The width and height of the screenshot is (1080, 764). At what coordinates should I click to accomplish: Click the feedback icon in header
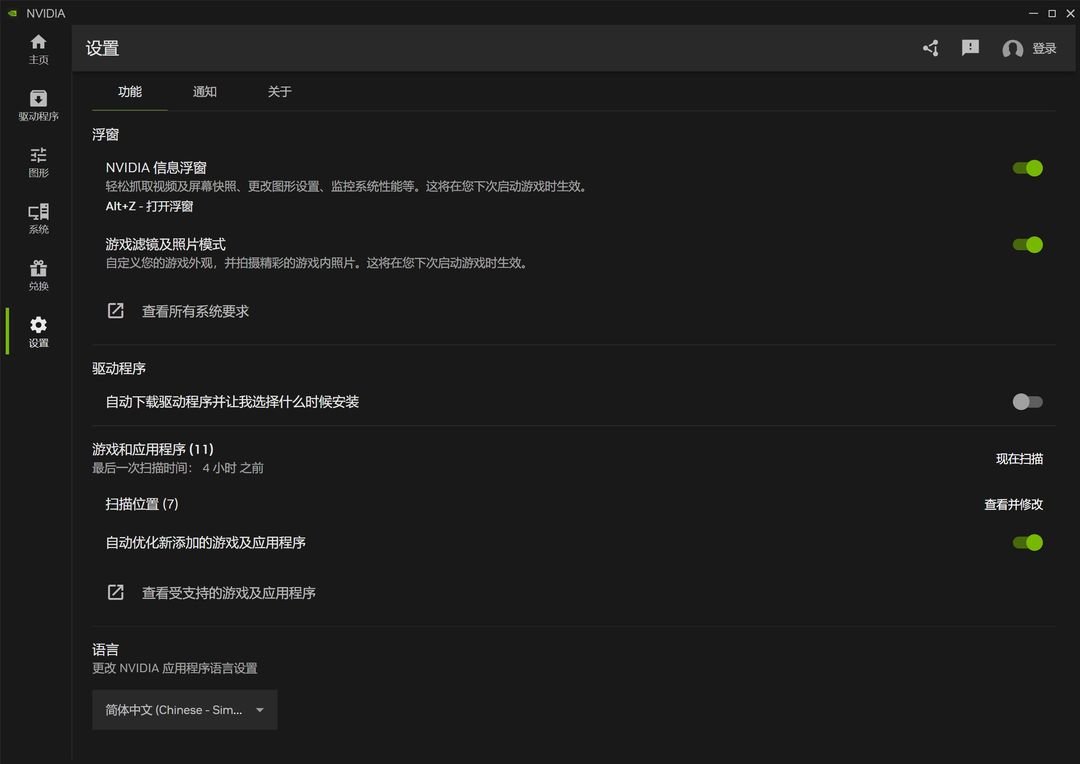pyautogui.click(x=970, y=48)
